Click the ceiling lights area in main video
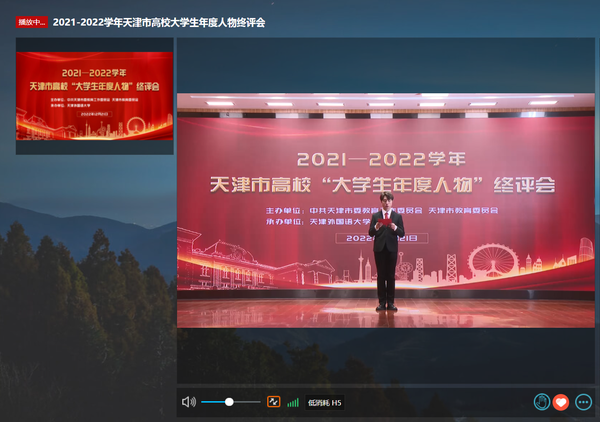Screen dimensions: 600x422 [x=385, y=104]
